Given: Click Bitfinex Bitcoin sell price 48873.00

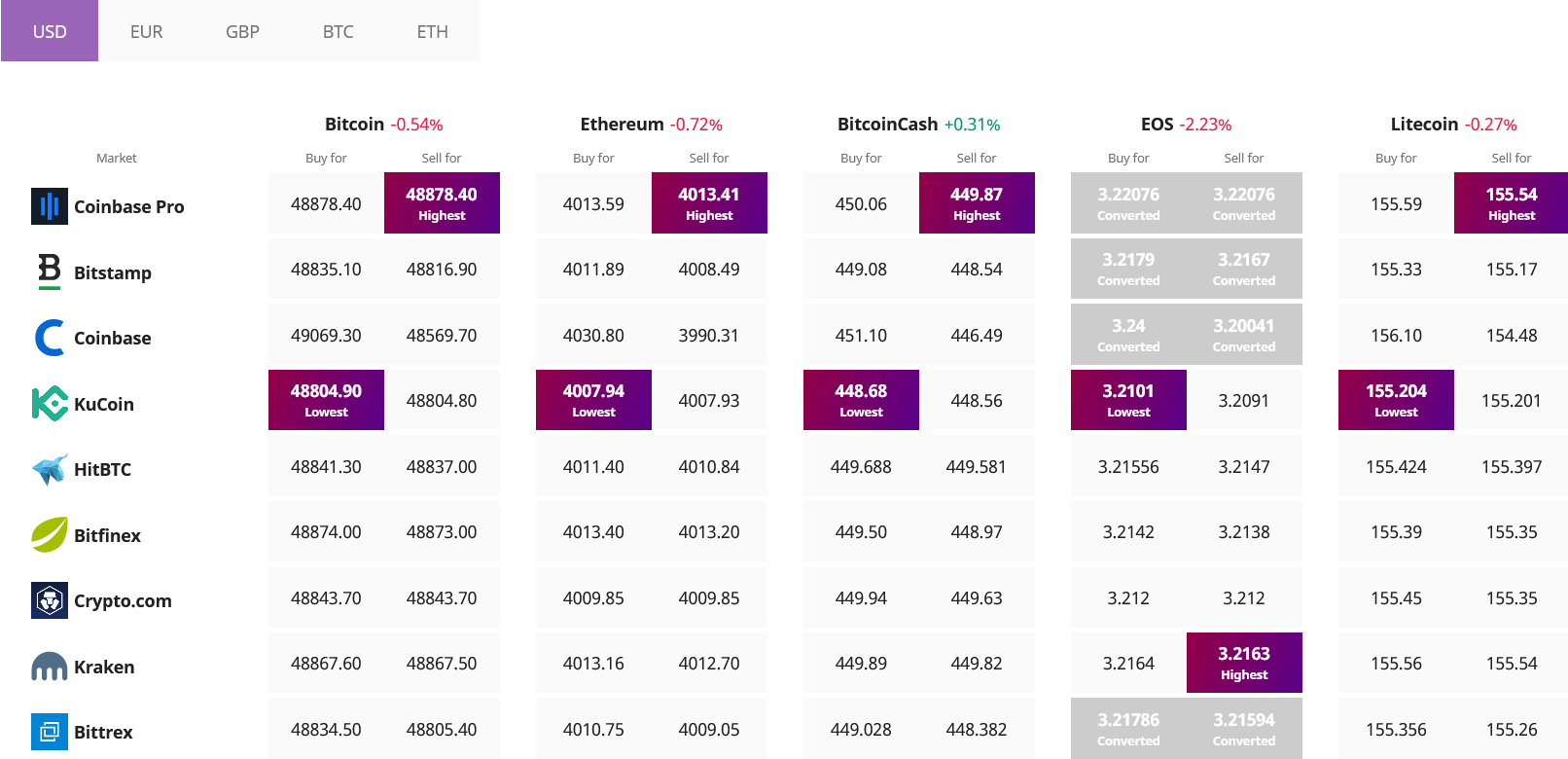Looking at the screenshot, I should point(442,532).
